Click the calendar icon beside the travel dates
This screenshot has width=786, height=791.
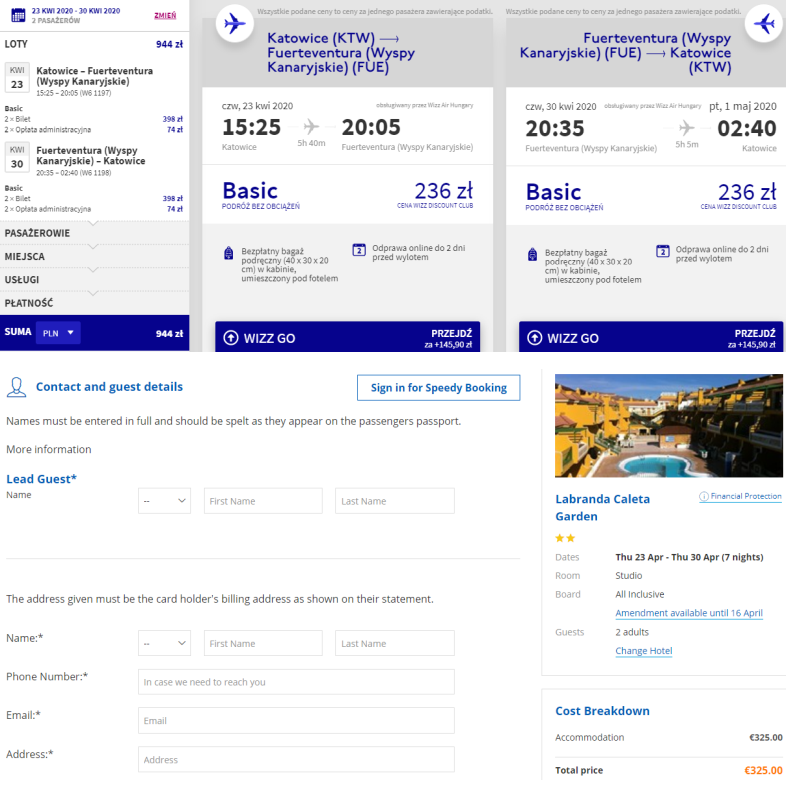point(18,15)
